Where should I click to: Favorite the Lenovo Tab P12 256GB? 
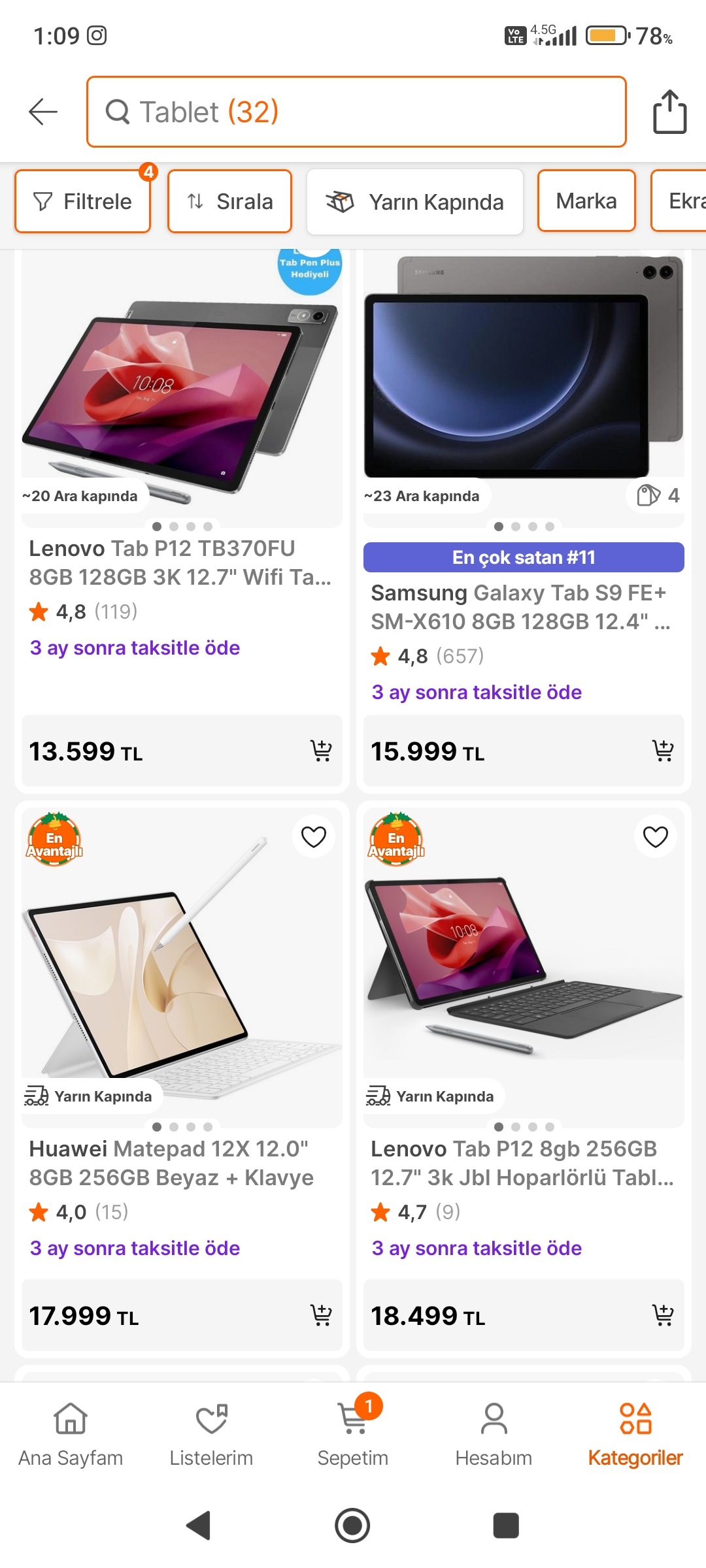point(656,837)
